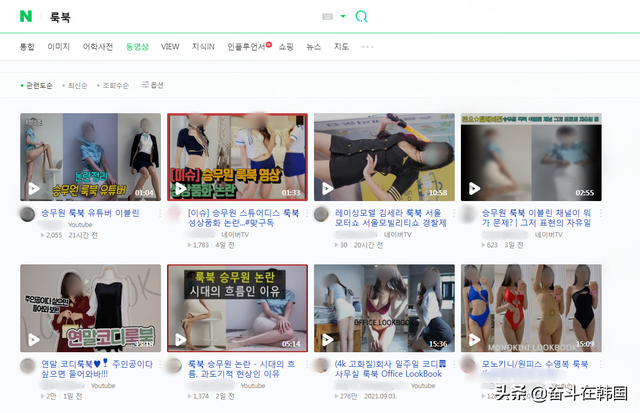Select the 관련도순 sort option
This screenshot has height=413, width=640.
point(38,86)
